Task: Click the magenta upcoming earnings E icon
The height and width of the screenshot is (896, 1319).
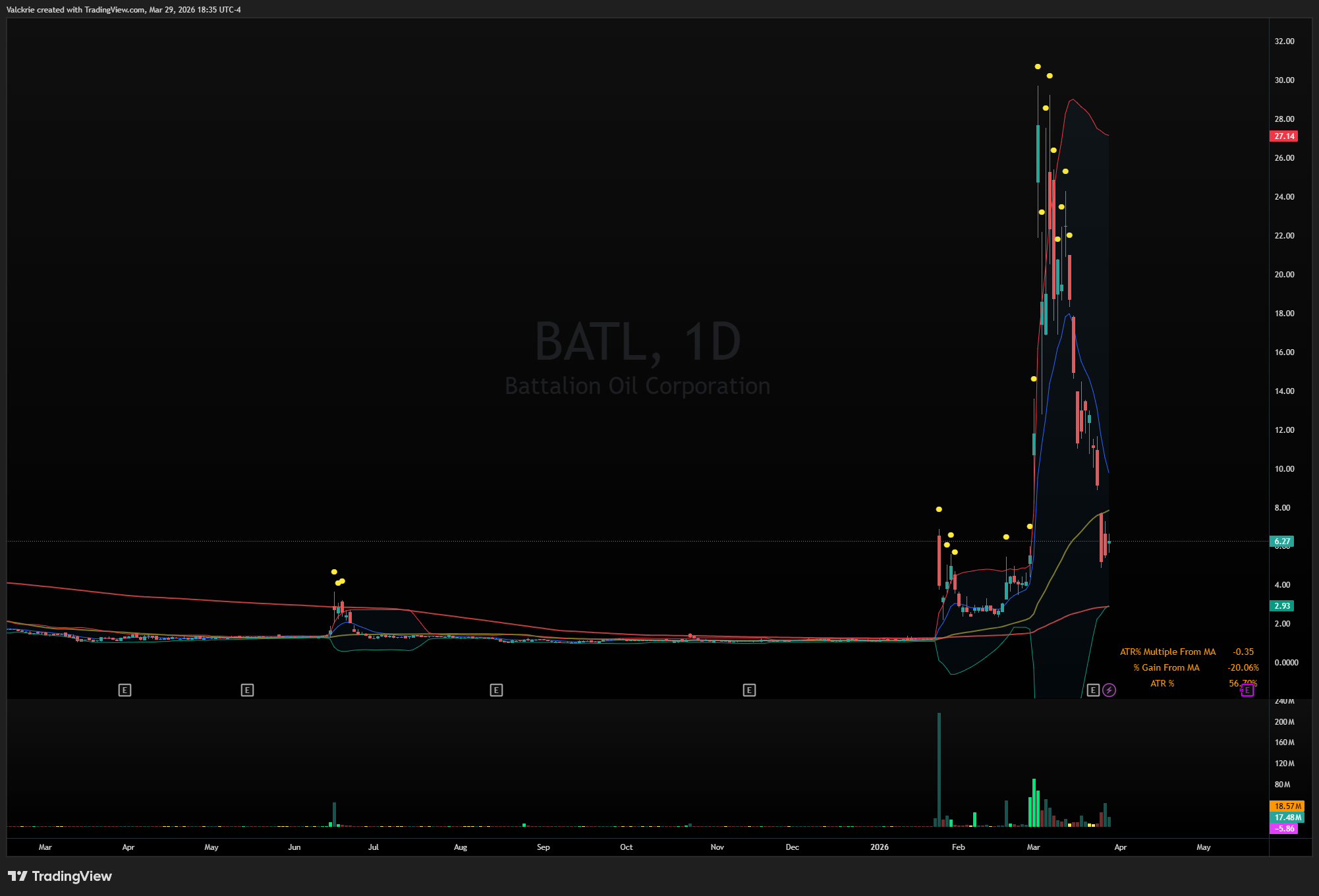Action: pyautogui.click(x=1247, y=690)
